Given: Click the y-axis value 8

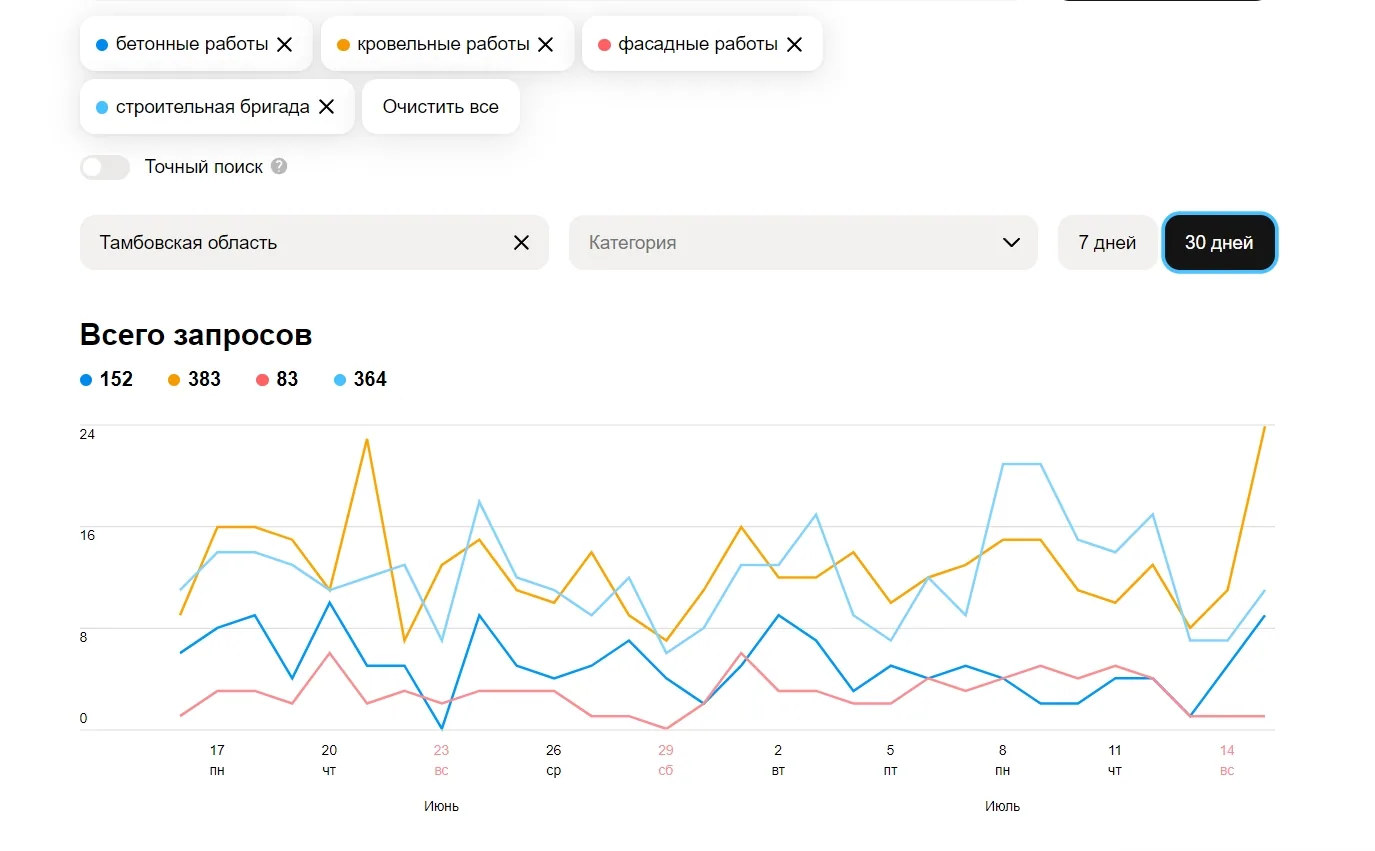Looking at the screenshot, I should tap(83, 636).
